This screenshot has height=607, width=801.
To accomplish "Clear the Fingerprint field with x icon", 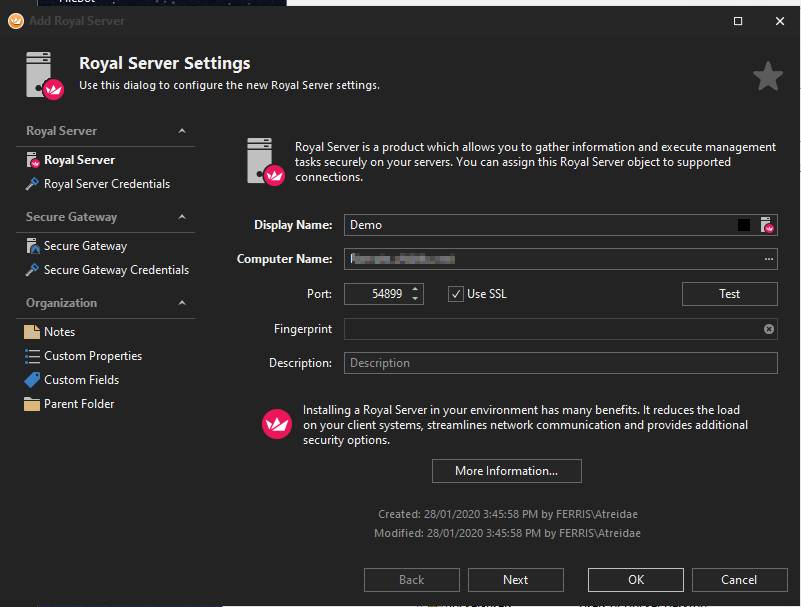I will (x=768, y=329).
